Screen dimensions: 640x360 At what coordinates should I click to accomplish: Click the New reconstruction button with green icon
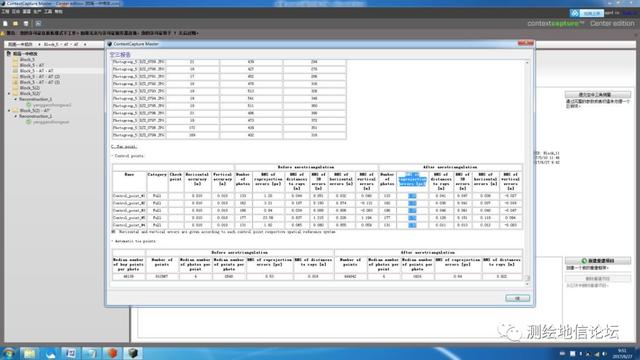(x=598, y=260)
